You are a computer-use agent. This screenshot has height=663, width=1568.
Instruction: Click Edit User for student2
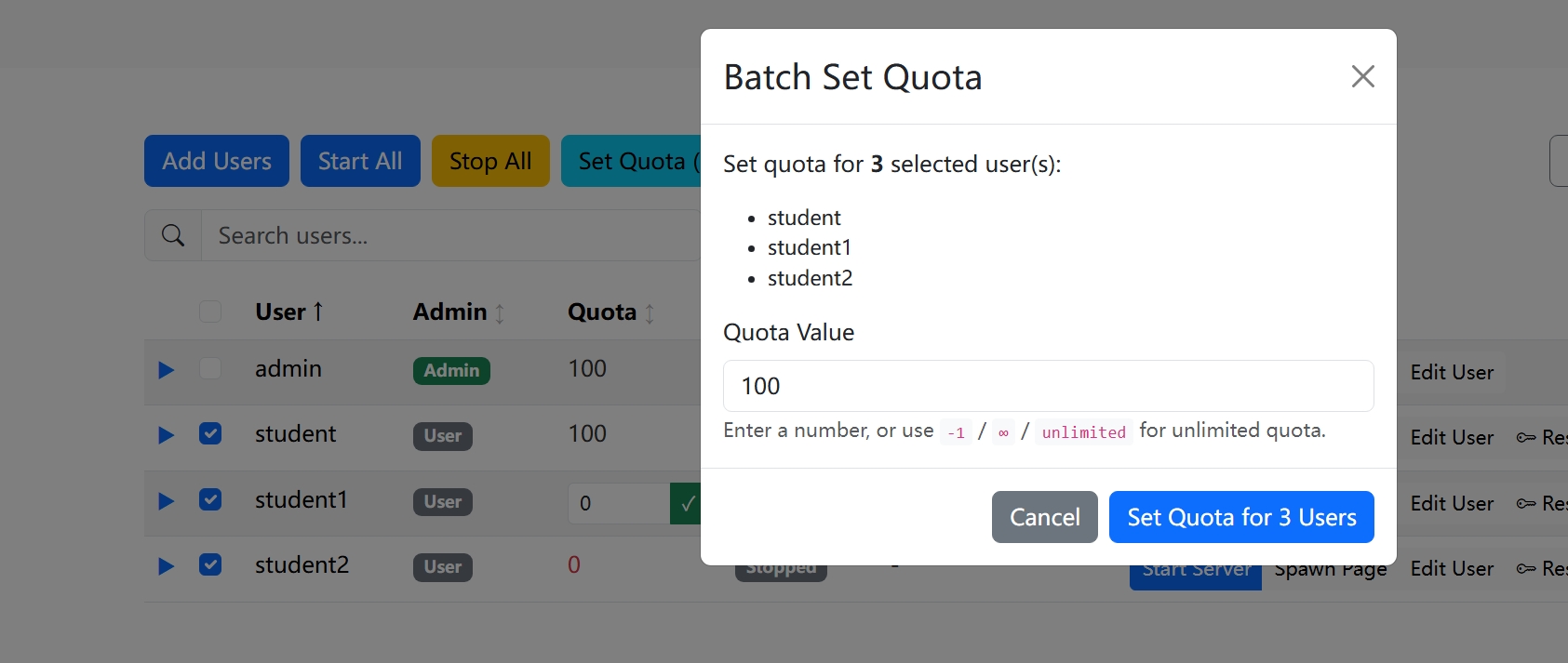pos(1452,568)
